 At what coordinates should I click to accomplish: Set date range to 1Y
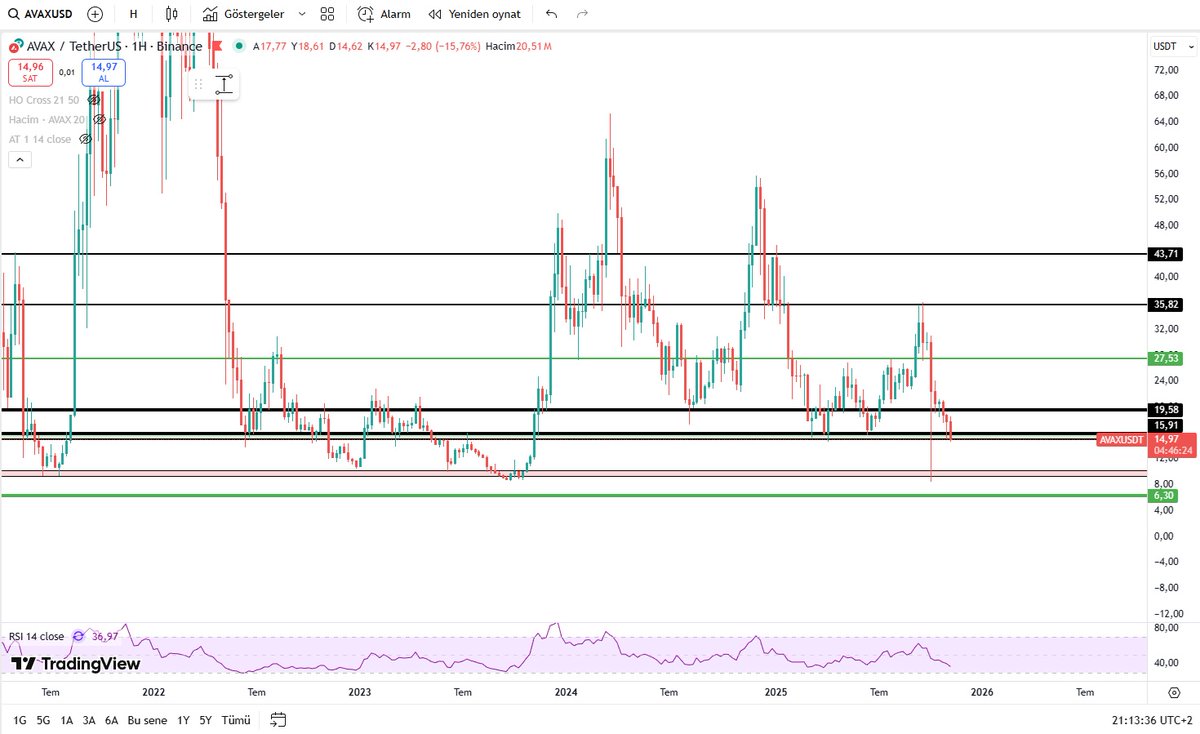point(183,719)
